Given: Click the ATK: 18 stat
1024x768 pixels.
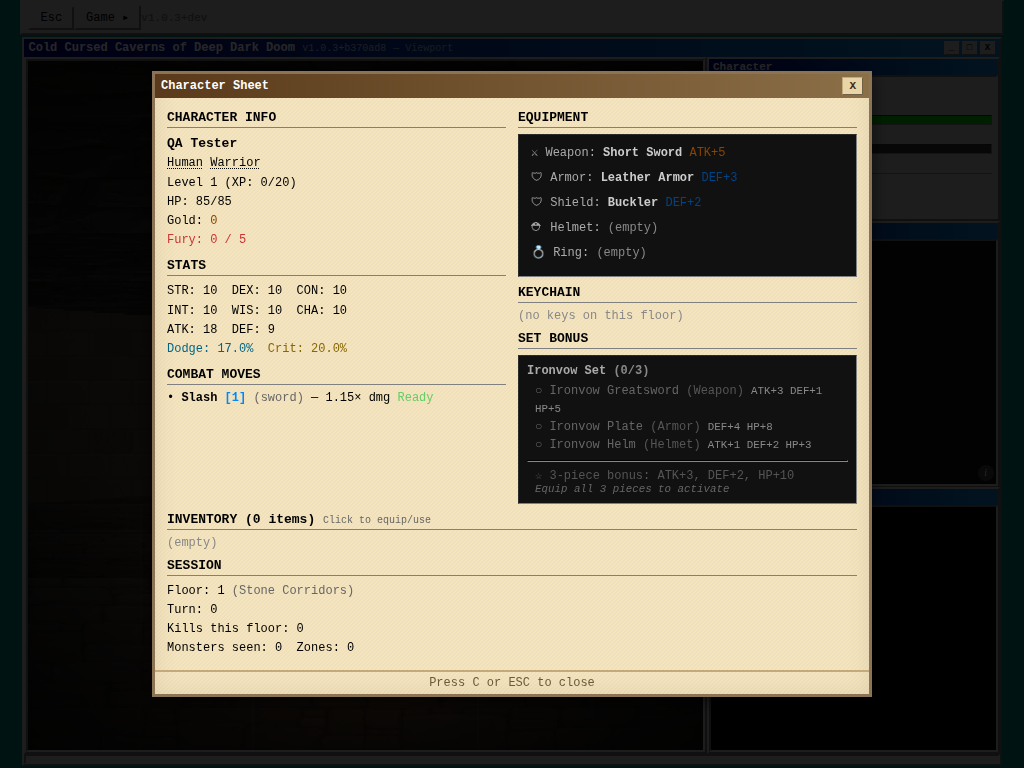Looking at the screenshot, I should click(x=192, y=329).
